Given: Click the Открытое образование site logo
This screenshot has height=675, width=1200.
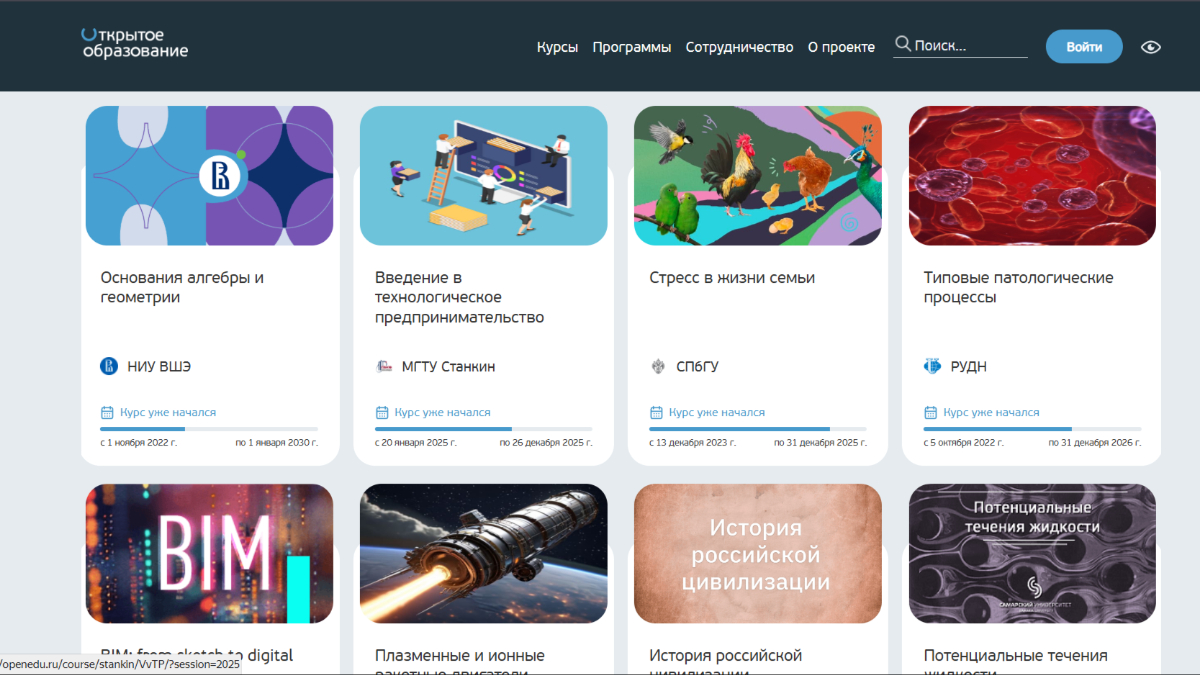Looking at the screenshot, I should (134, 44).
